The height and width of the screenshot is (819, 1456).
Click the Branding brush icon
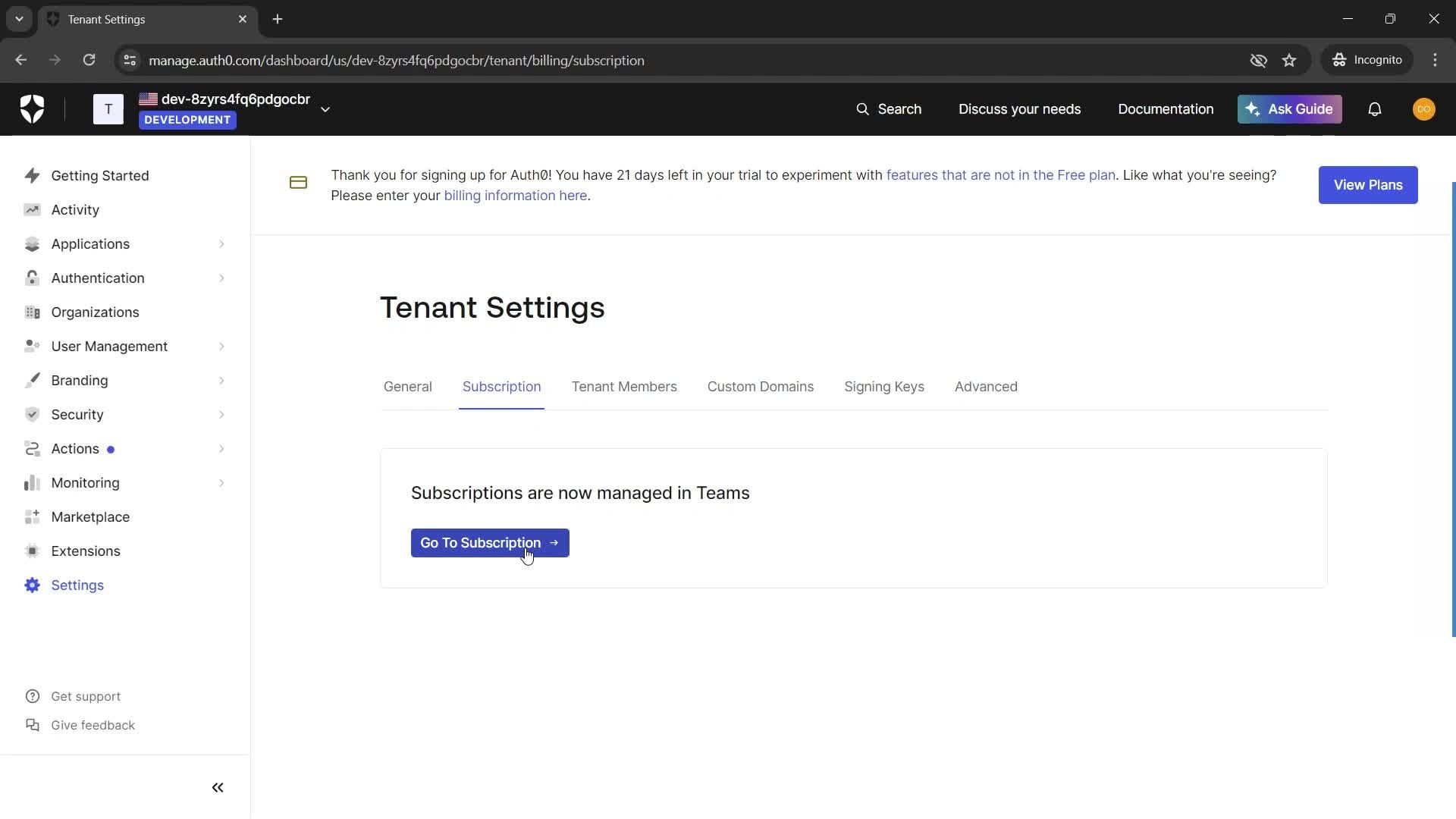pos(32,381)
